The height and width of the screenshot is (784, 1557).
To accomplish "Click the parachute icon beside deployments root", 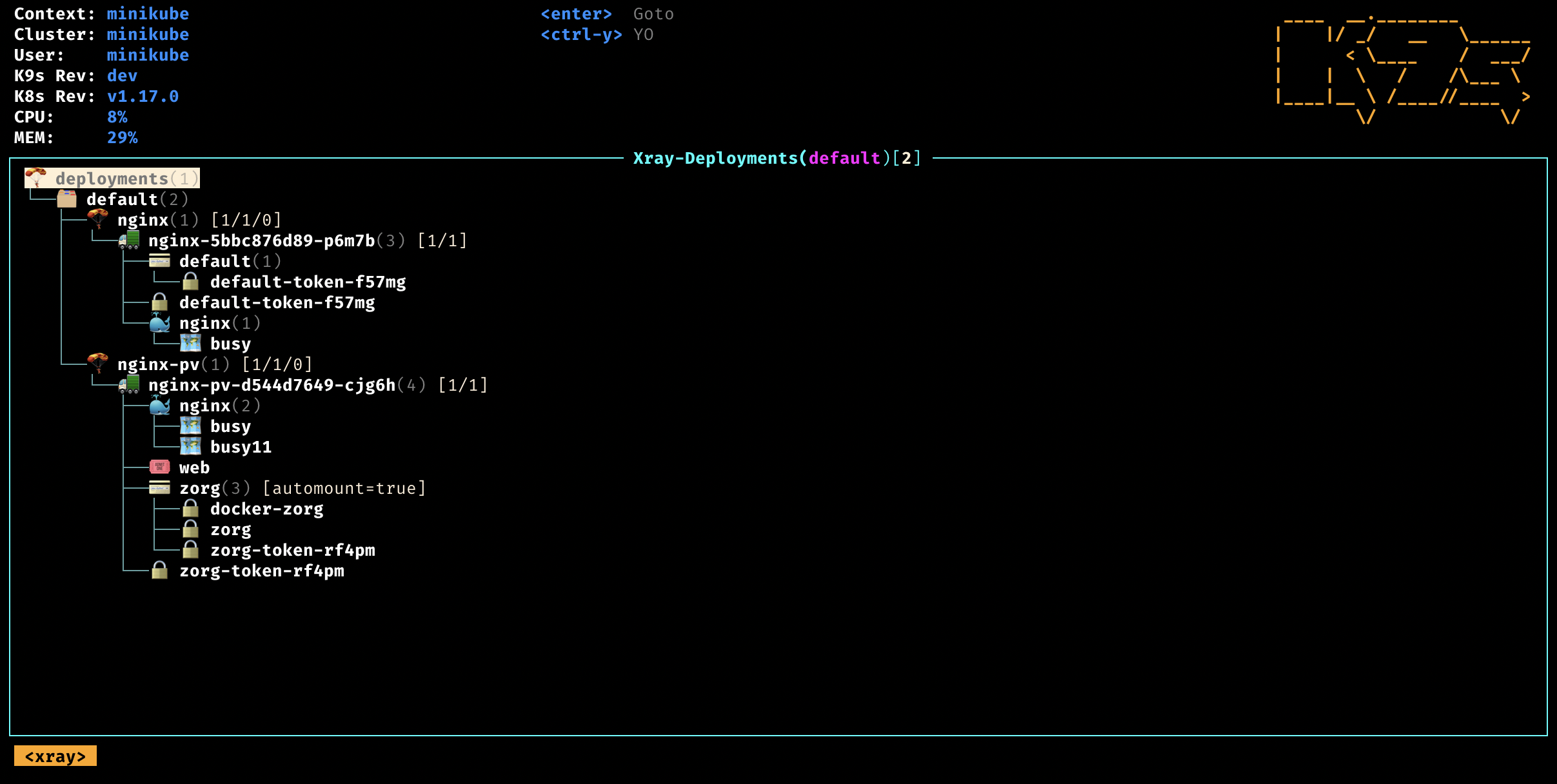I will (x=36, y=177).
